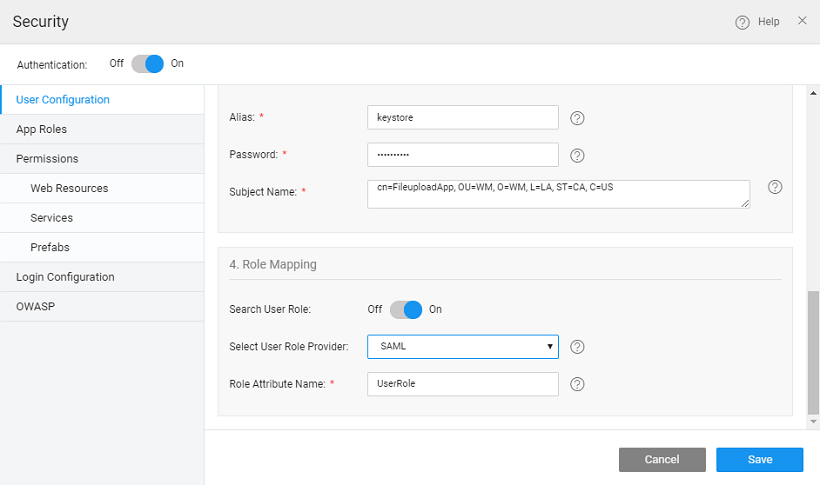Click into the Role Attribute Name field
The width and height of the screenshot is (820, 485).
(462, 384)
